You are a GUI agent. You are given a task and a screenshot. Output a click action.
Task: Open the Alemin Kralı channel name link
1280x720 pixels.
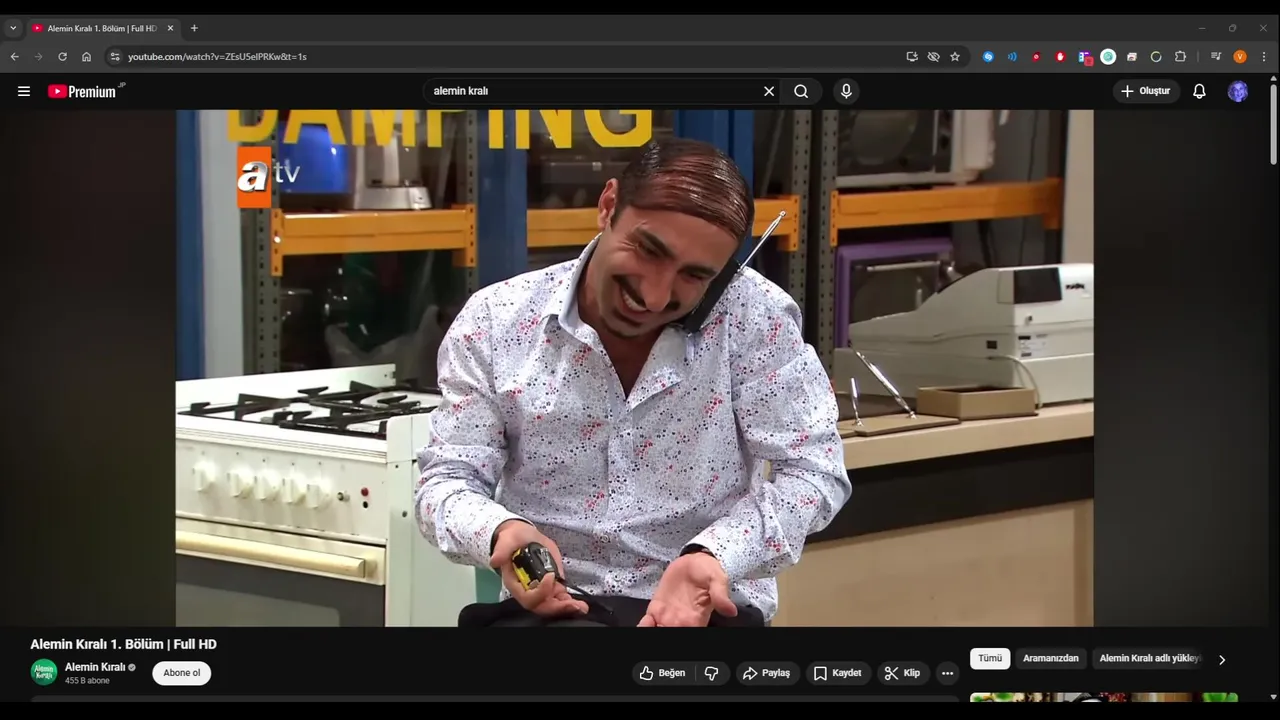click(x=95, y=667)
